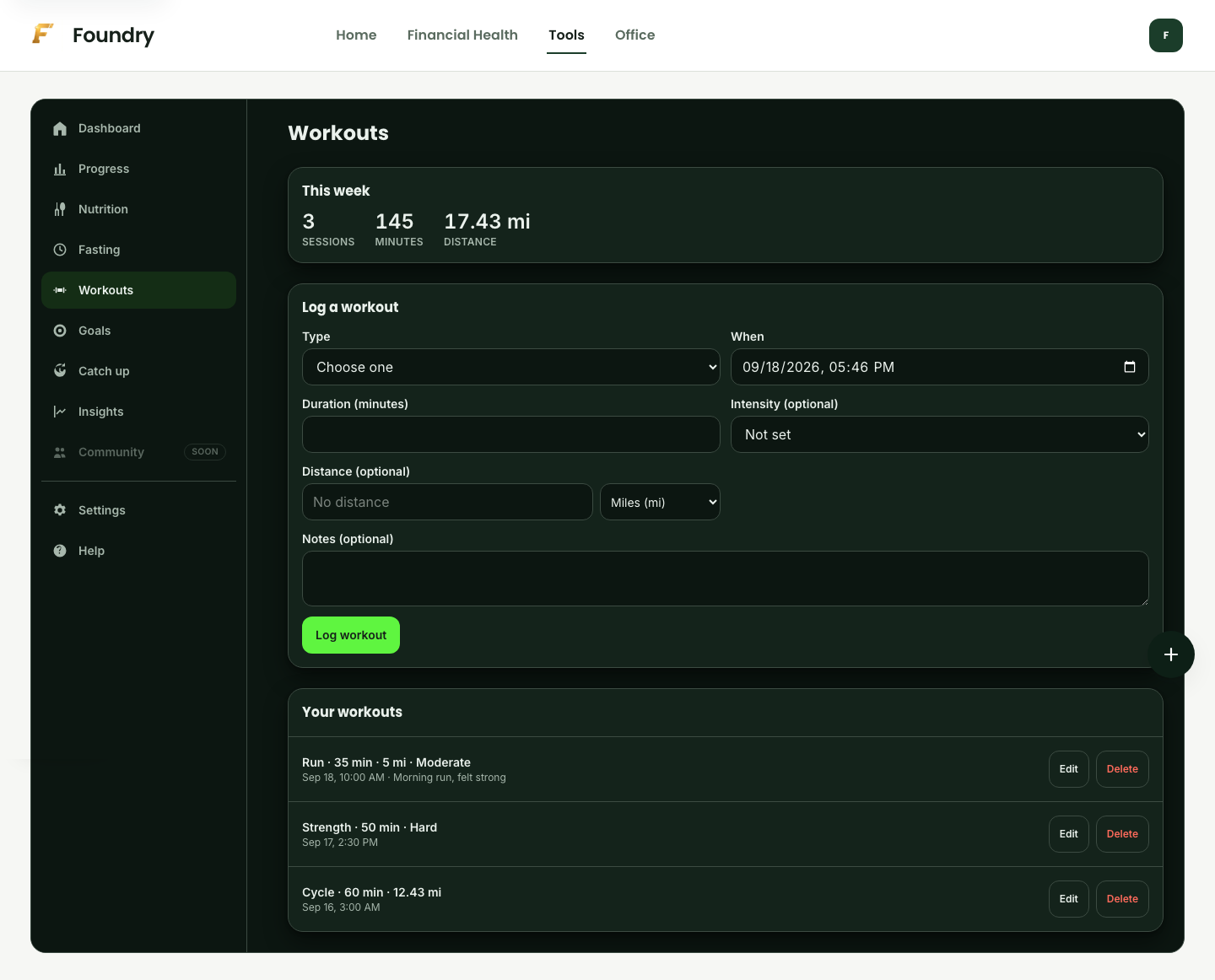Click the Catch up icon
Image resolution: width=1215 pixels, height=980 pixels.
coord(60,371)
